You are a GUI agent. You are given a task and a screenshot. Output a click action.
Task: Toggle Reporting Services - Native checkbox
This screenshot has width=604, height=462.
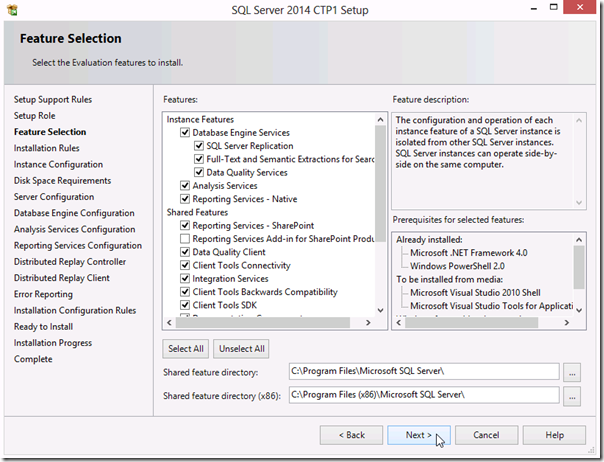(x=185, y=199)
